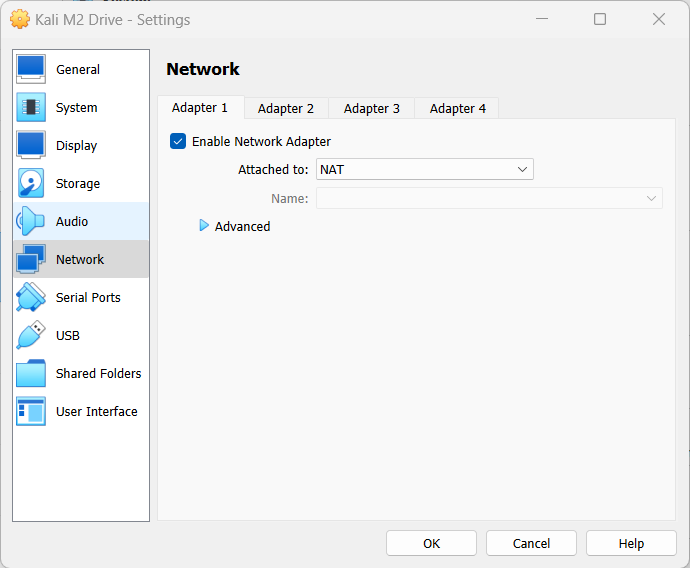Minimize the Settings window
Screen dimensions: 690x568
pyautogui.click(x=542, y=19)
